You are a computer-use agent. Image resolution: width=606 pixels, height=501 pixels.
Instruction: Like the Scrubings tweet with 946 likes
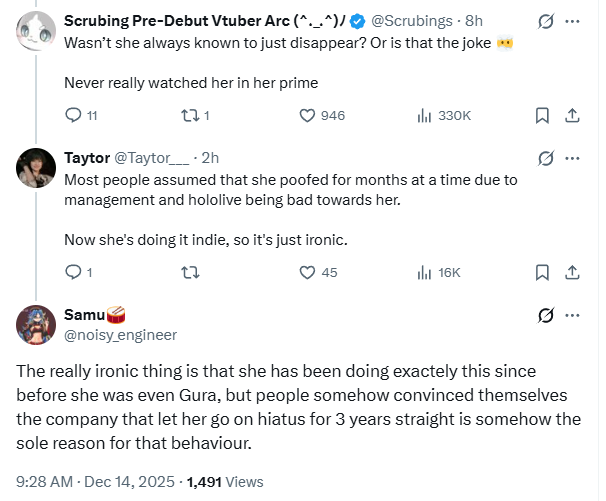(309, 115)
